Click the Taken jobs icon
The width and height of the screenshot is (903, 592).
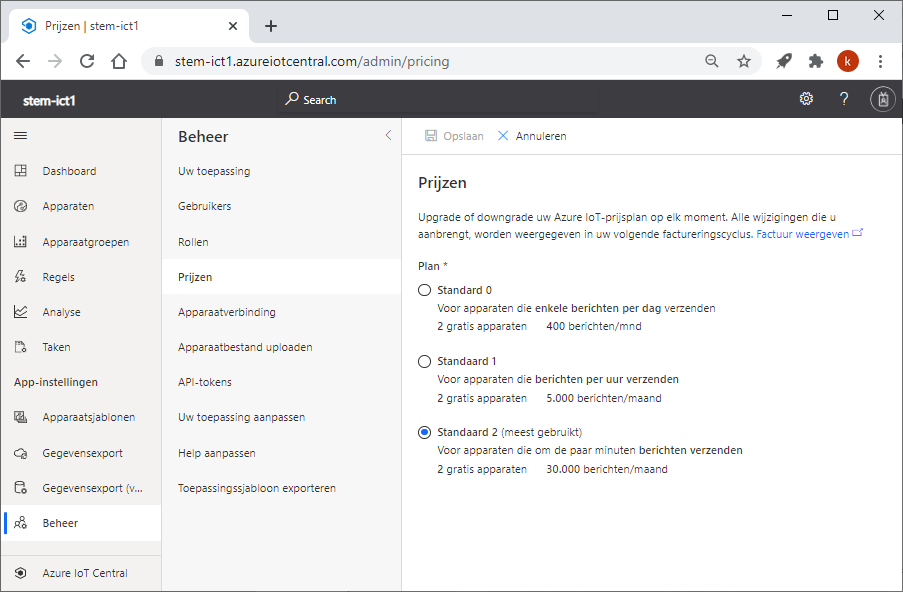pyautogui.click(x=21, y=347)
